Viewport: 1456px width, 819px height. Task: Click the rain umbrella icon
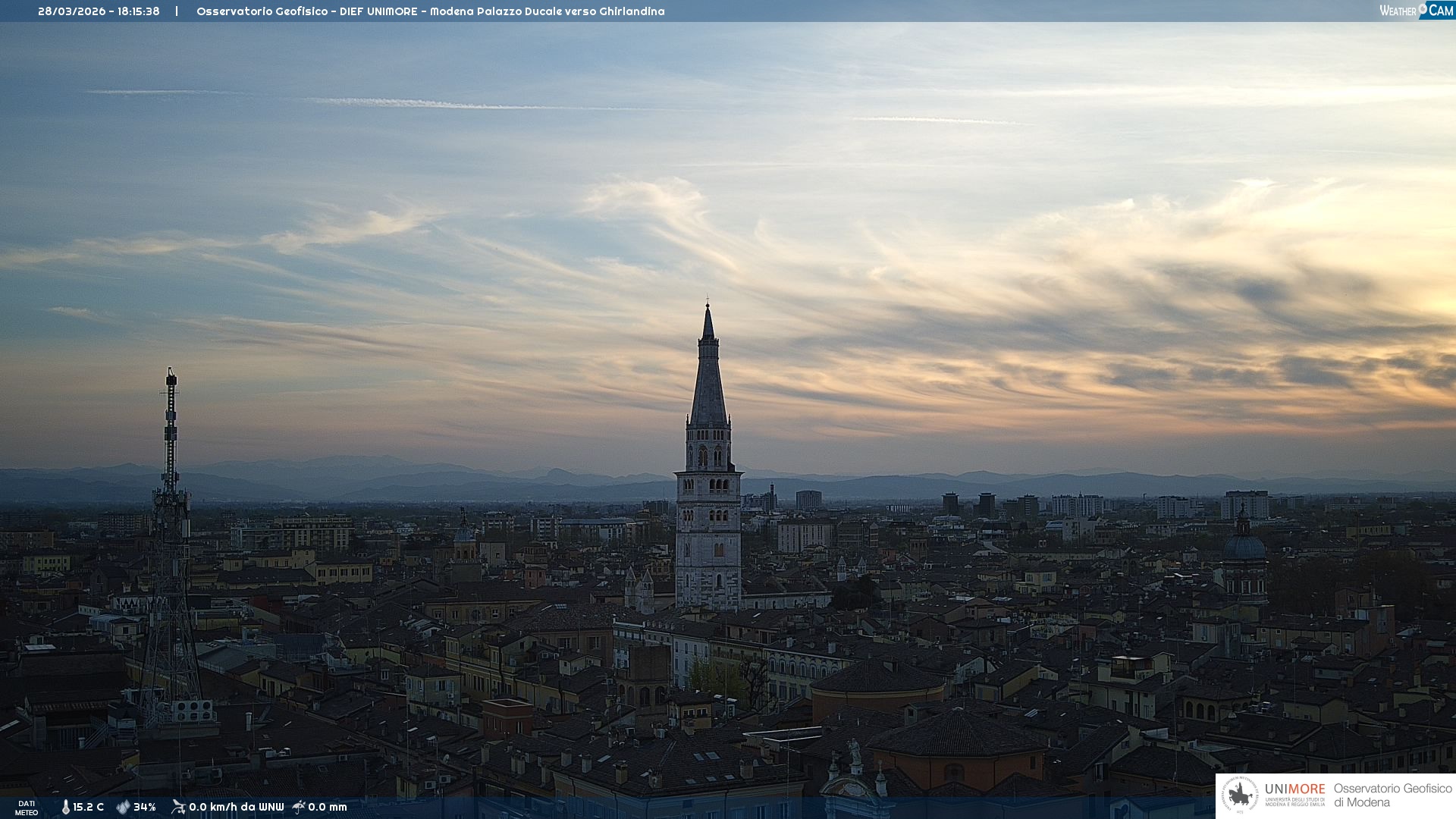click(x=299, y=807)
